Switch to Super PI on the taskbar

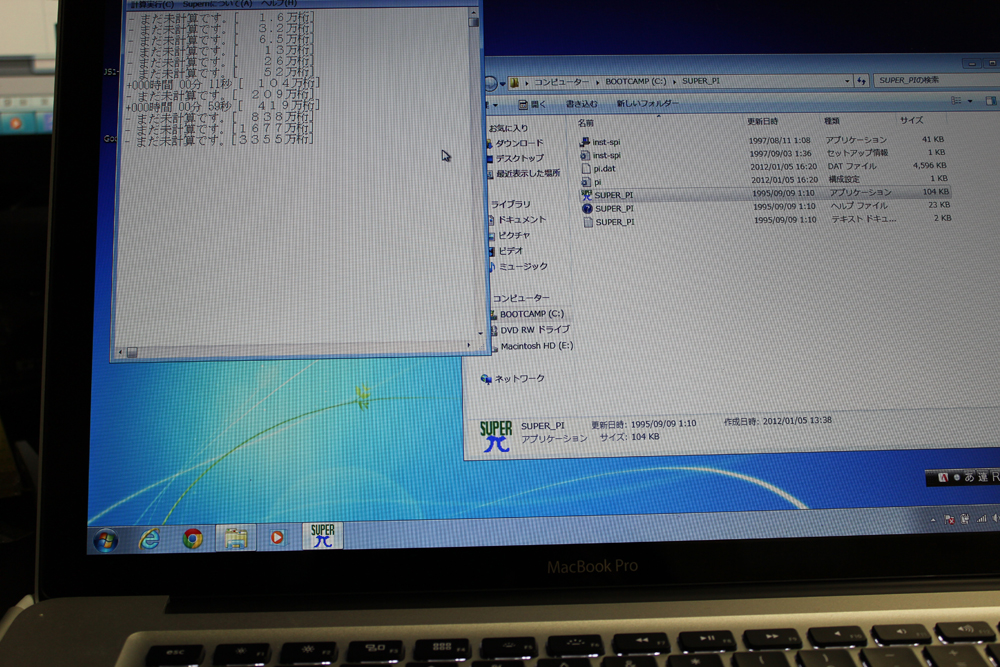coord(322,536)
